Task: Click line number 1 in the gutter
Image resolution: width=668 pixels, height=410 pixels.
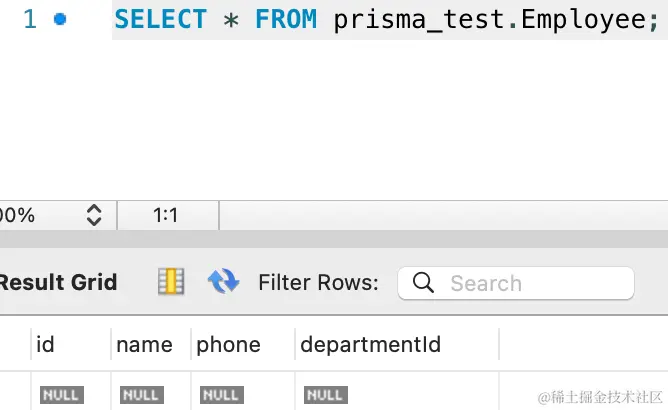Action: 30,20
